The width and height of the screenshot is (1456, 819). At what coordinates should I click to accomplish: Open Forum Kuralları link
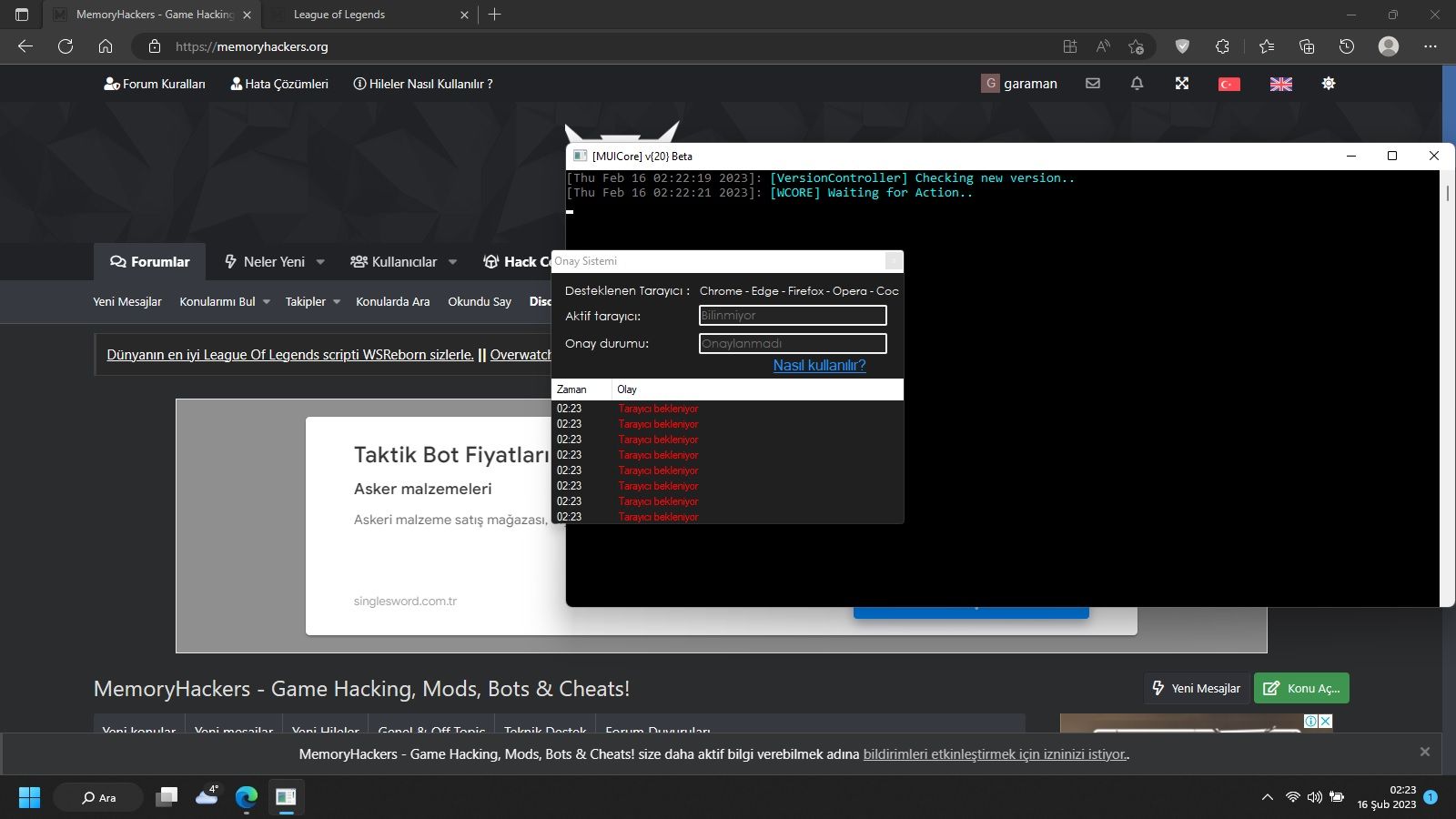pyautogui.click(x=155, y=84)
